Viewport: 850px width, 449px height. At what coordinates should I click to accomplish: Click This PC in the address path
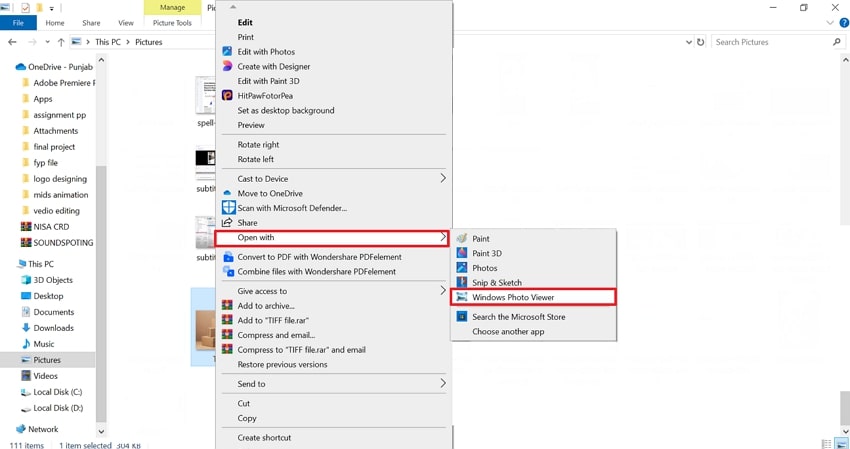(108, 42)
